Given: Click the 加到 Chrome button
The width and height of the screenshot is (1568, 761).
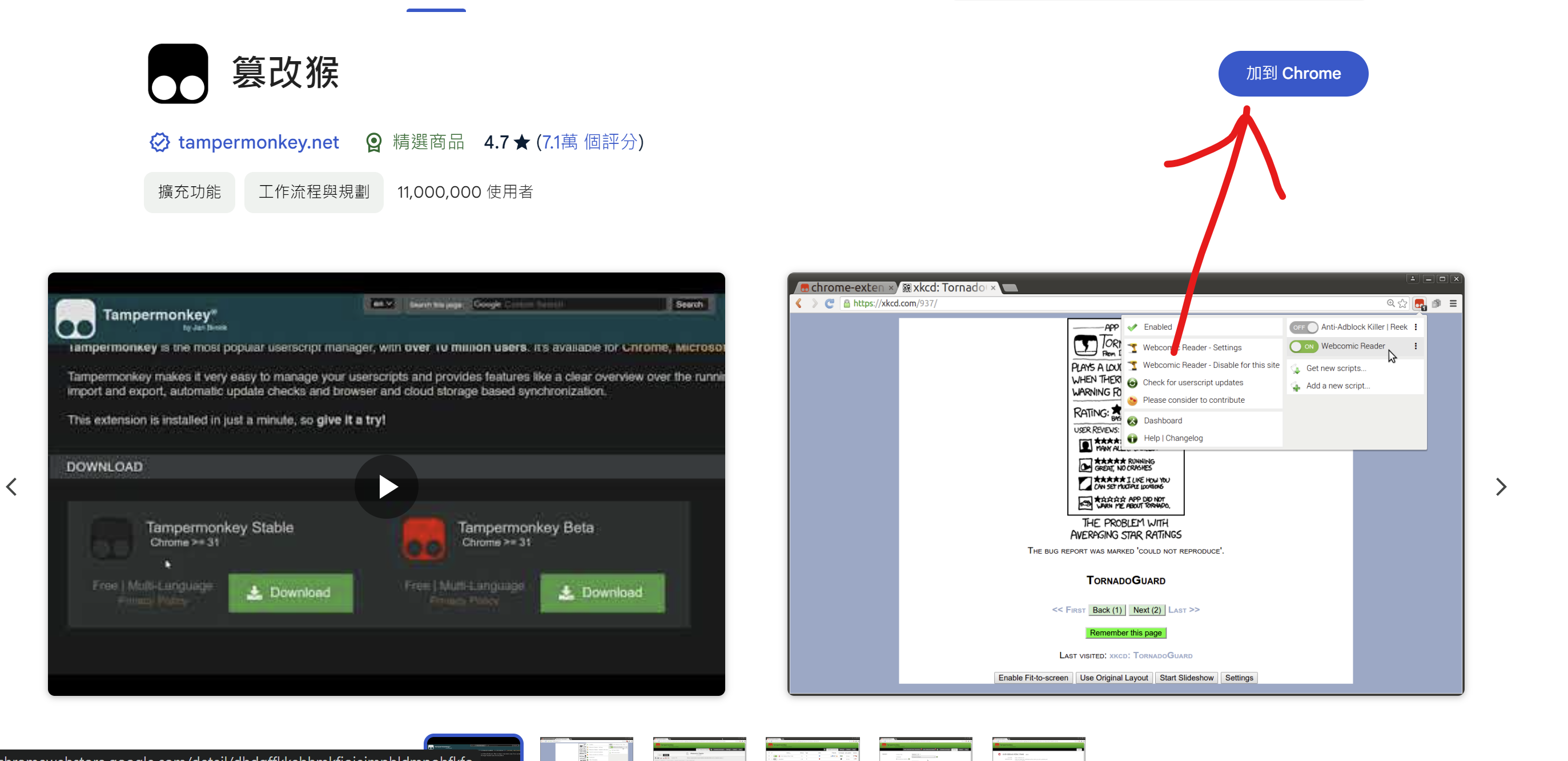Looking at the screenshot, I should click(1293, 74).
